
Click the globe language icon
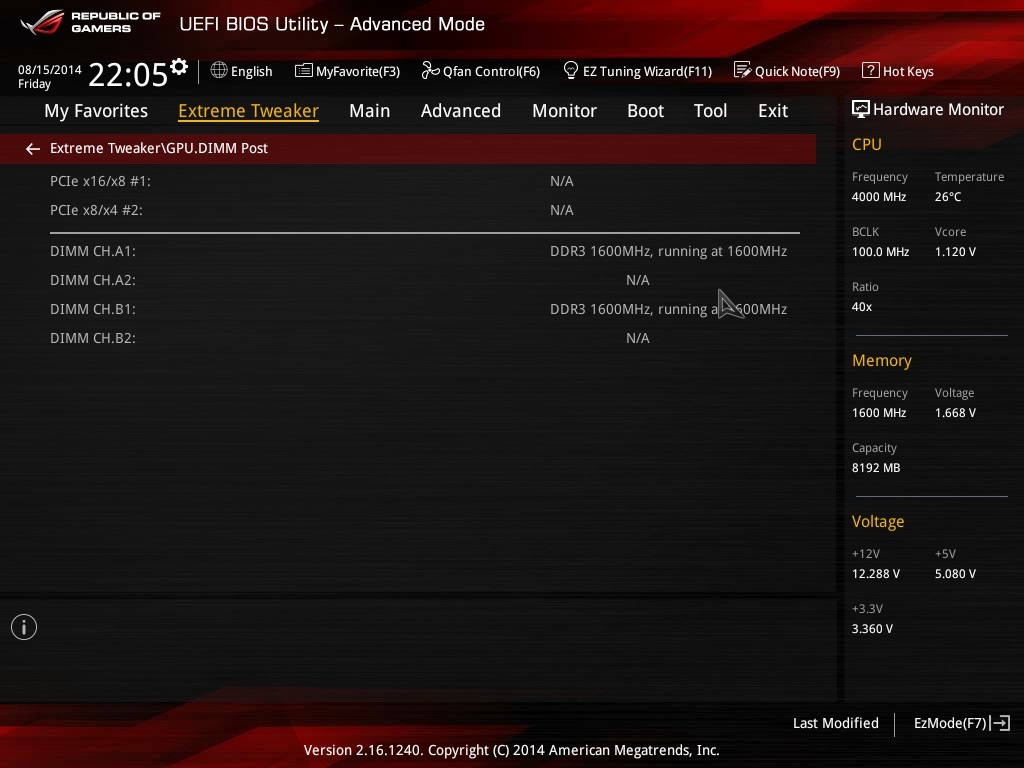[x=219, y=70]
